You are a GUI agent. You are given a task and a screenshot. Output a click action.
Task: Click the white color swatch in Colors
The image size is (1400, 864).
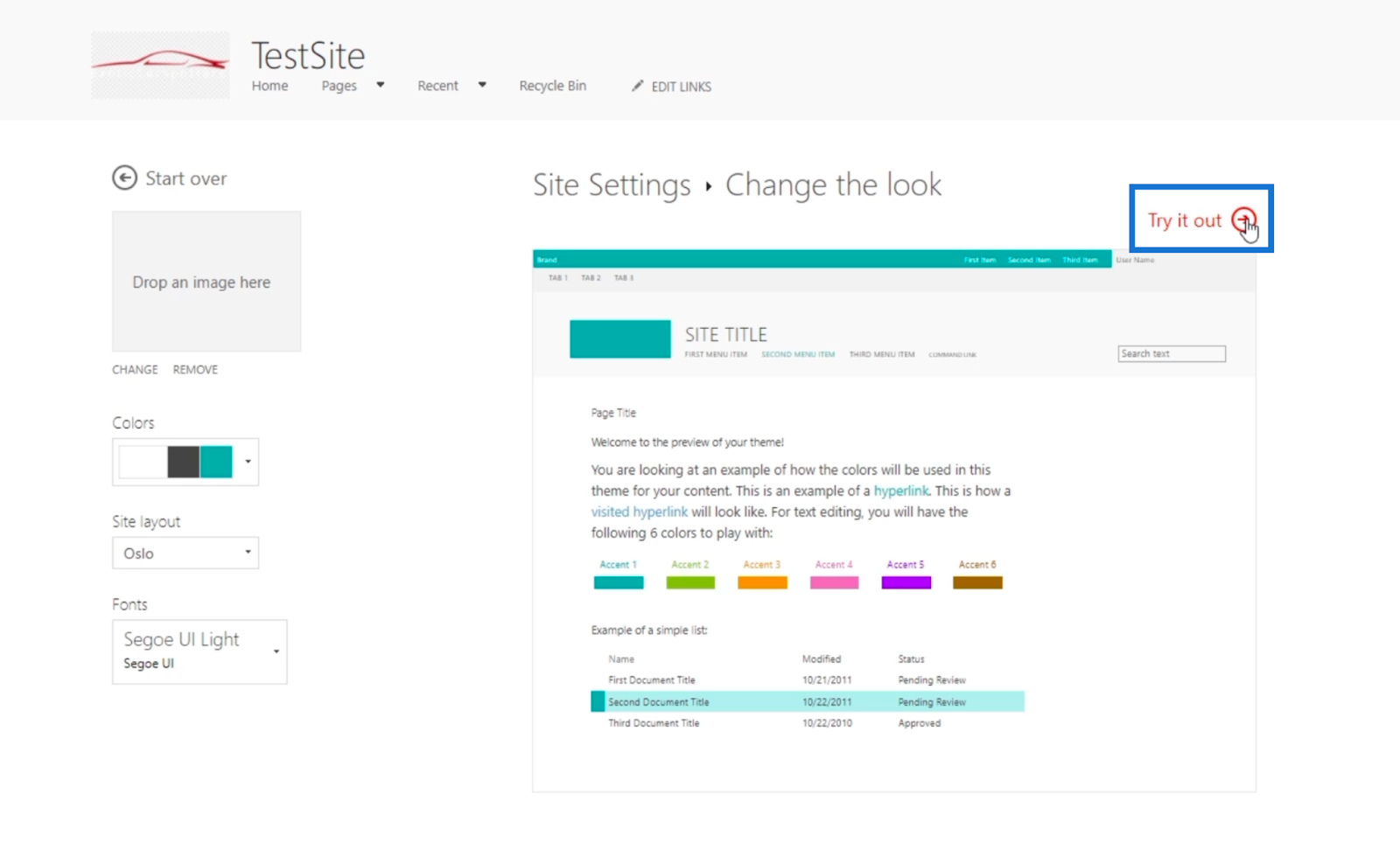[143, 462]
